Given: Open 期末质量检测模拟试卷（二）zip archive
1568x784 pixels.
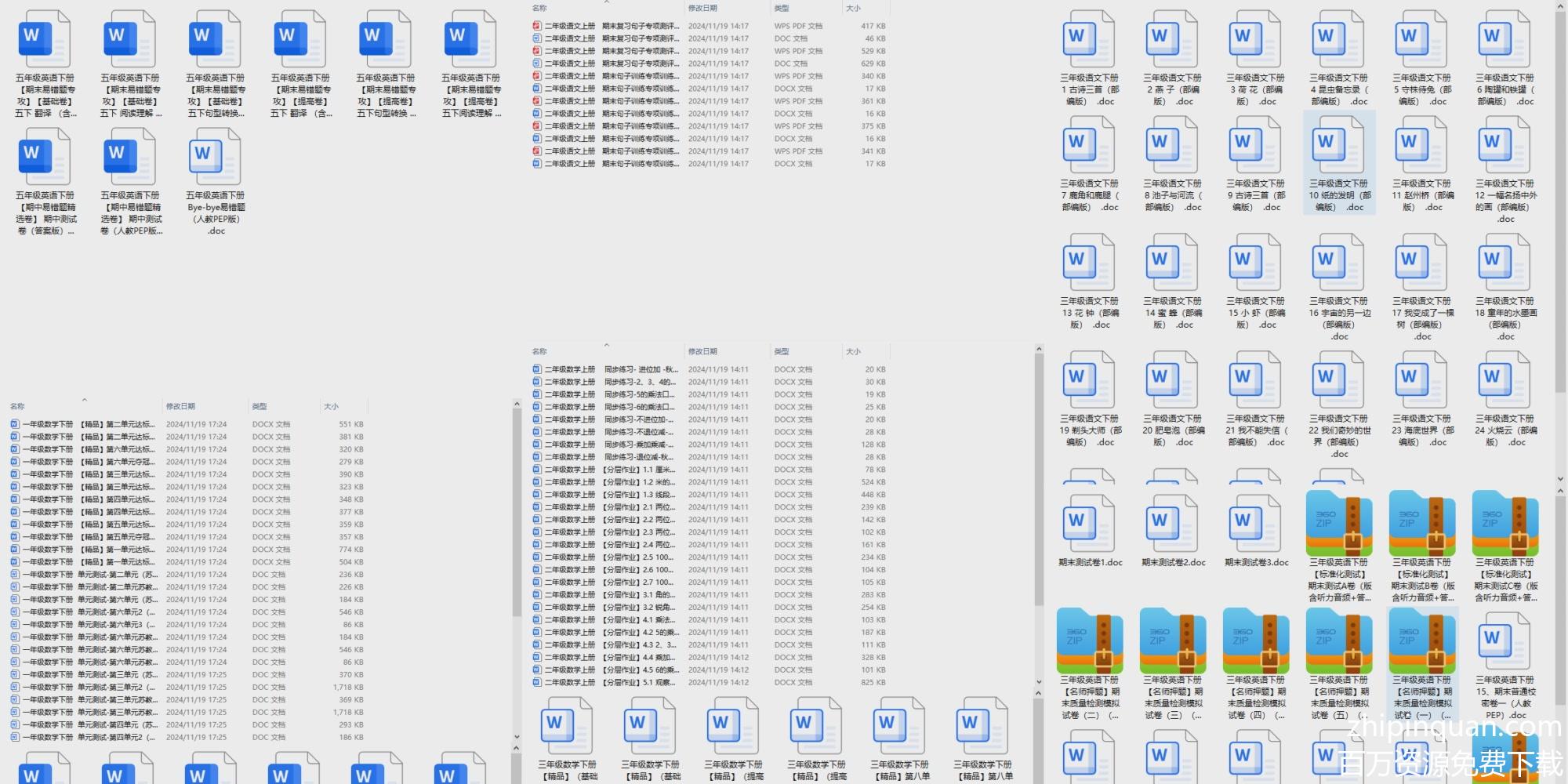Looking at the screenshot, I should click(x=1090, y=641).
